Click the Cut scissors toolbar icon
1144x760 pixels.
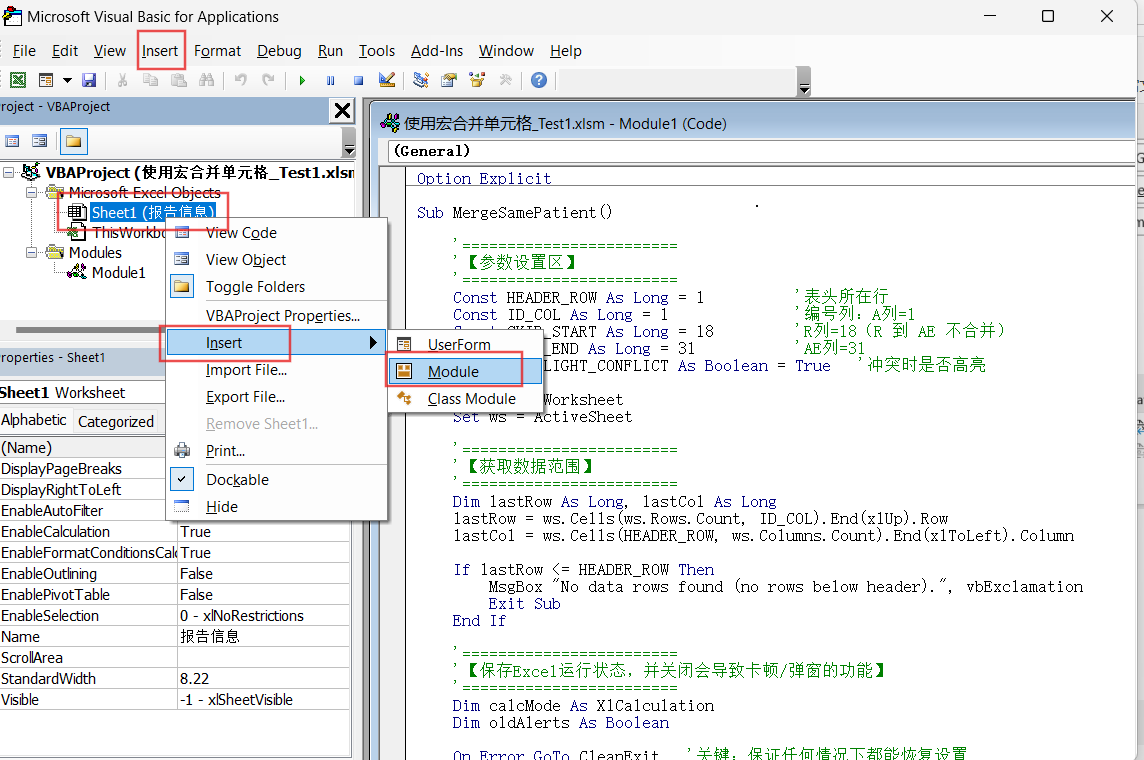123,80
